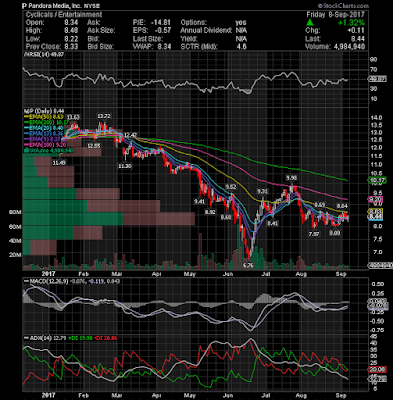393x400 pixels.
Task: Click the Cyclicals / Entertainment sector label
Action: point(64,14)
